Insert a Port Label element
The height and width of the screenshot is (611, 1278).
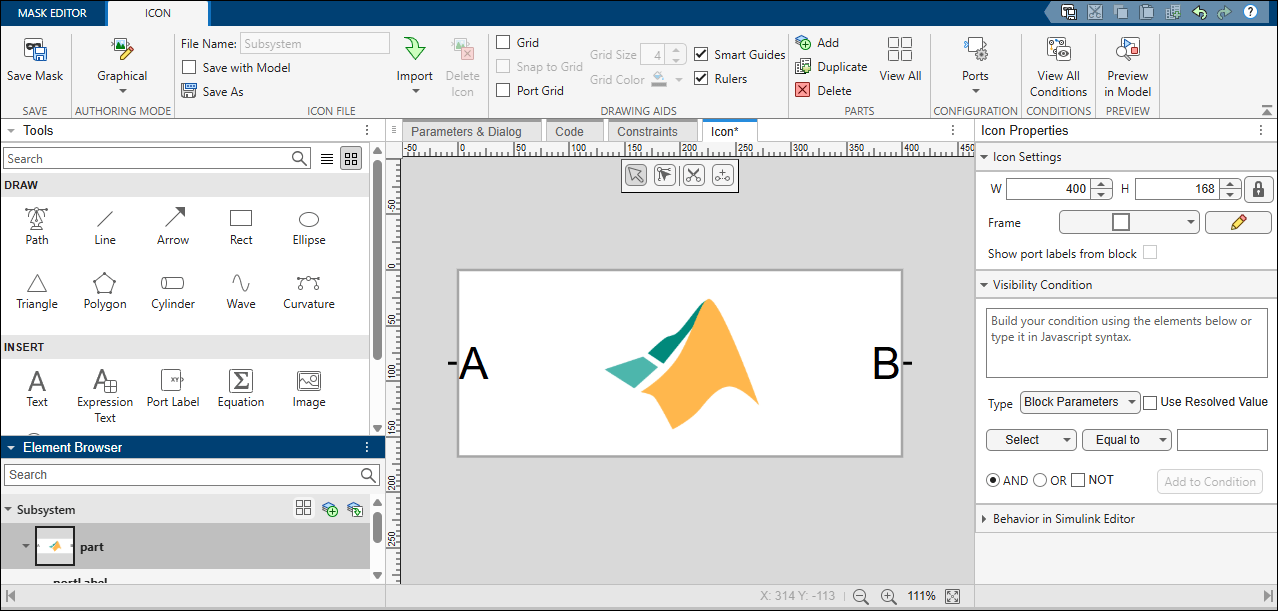[x=173, y=389]
